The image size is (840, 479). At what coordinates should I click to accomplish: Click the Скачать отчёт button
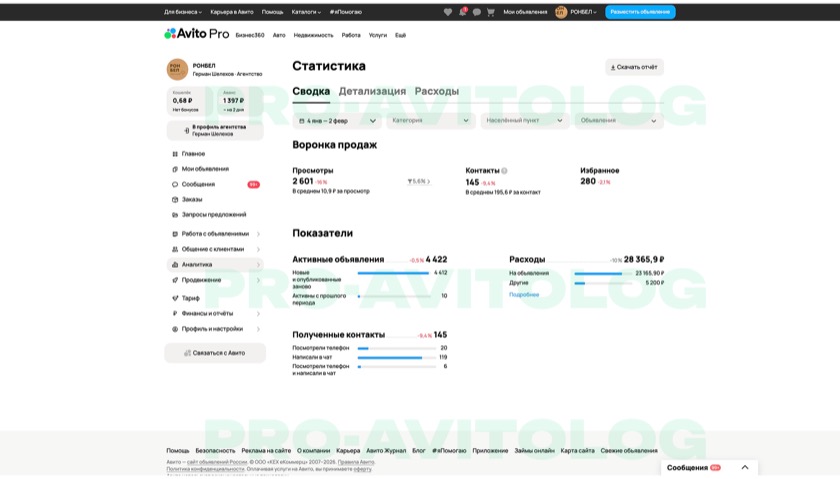pyautogui.click(x=634, y=67)
